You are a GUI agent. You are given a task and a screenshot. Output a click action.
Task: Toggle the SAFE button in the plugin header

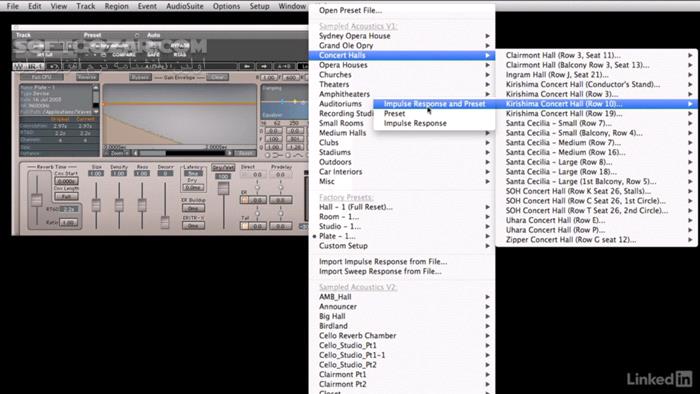click(x=153, y=54)
